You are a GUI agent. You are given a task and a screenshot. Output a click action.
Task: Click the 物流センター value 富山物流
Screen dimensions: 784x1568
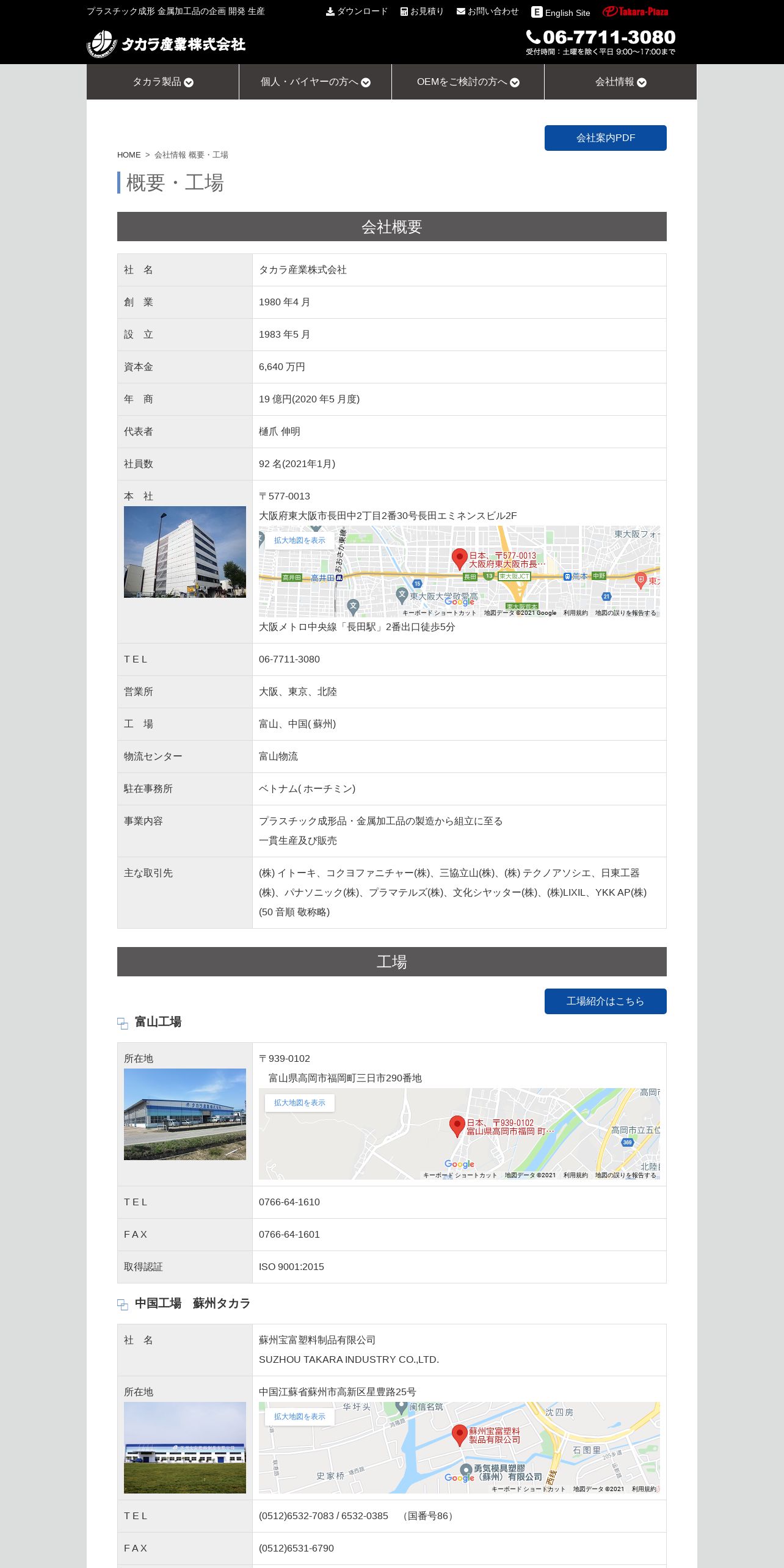[x=278, y=757]
